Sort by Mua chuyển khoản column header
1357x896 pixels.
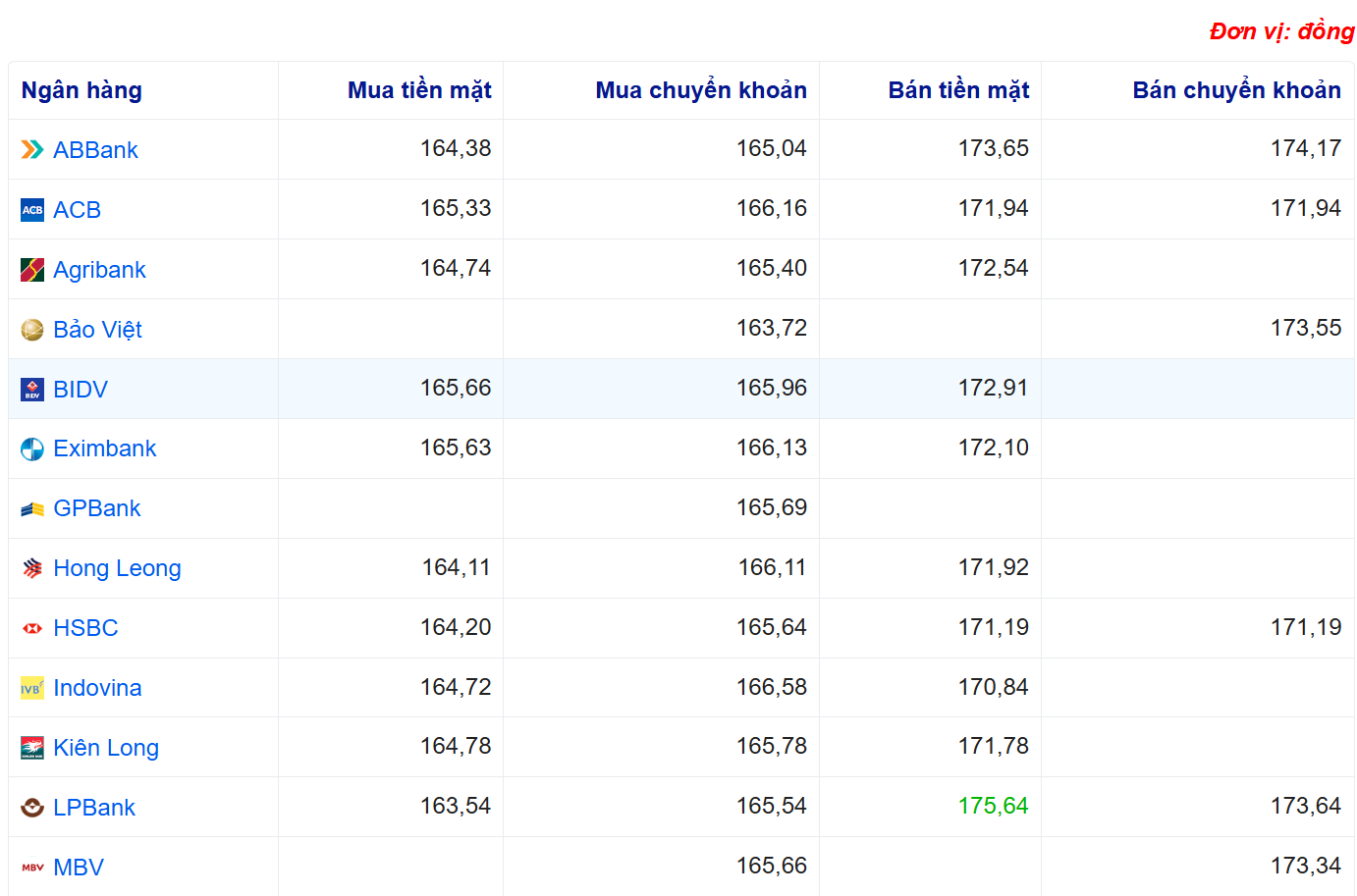coord(701,90)
